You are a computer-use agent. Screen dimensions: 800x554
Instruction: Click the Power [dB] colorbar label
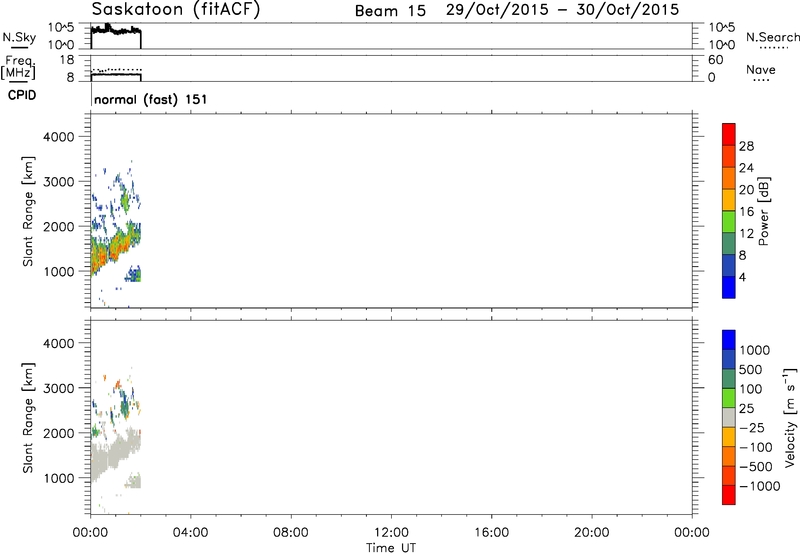tap(763, 211)
